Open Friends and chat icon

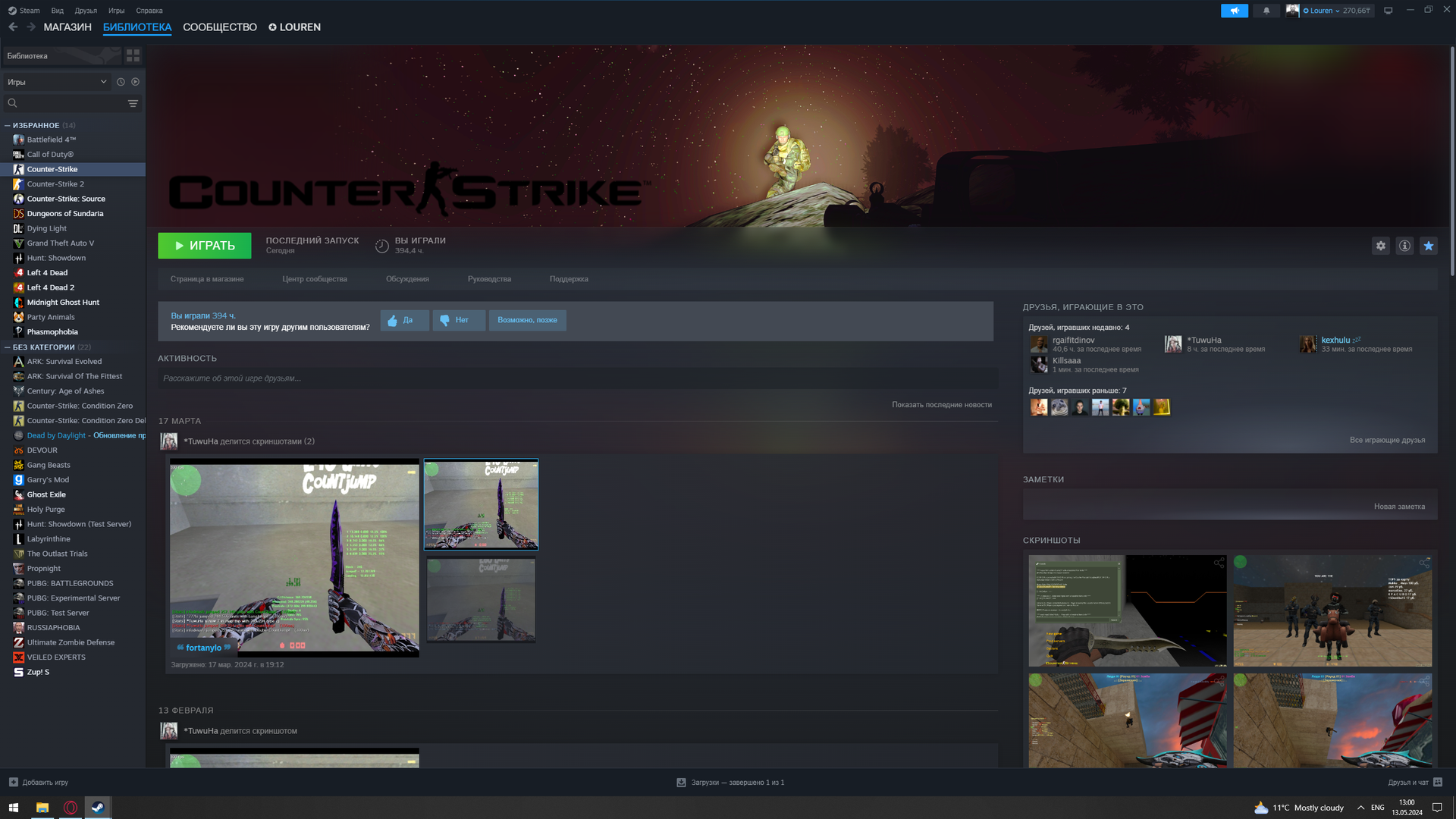pos(1438,782)
